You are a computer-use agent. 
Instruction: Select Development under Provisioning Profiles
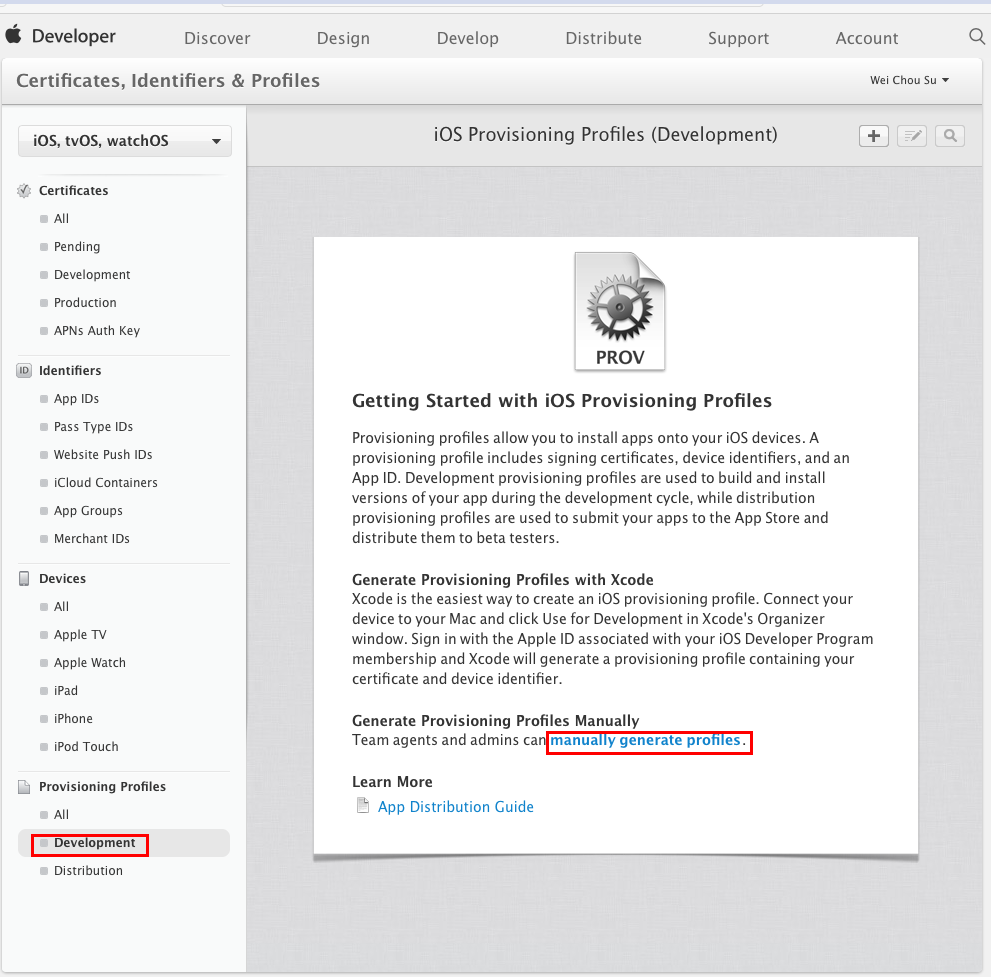pos(94,843)
